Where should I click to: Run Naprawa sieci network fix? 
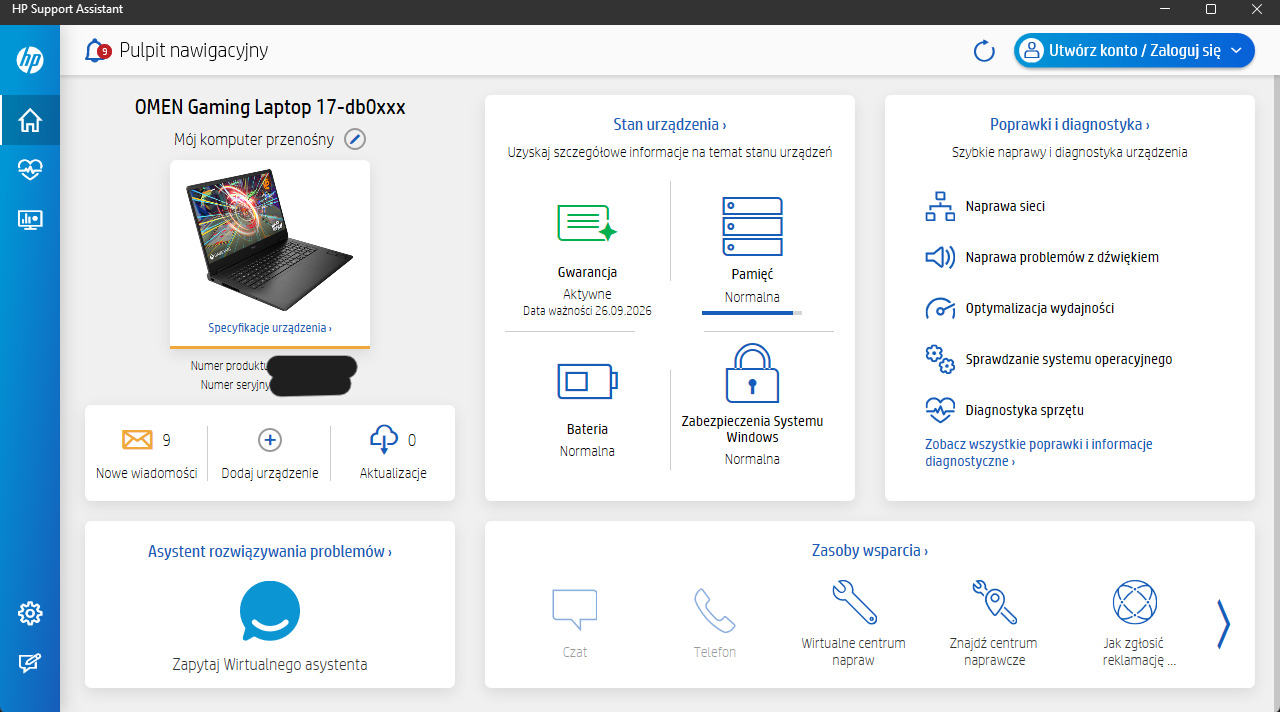1004,206
